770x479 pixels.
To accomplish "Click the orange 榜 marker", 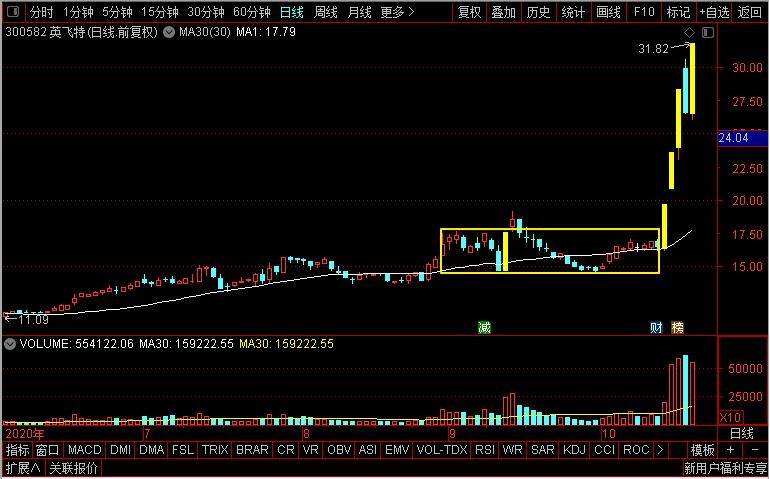I will tap(678, 328).
